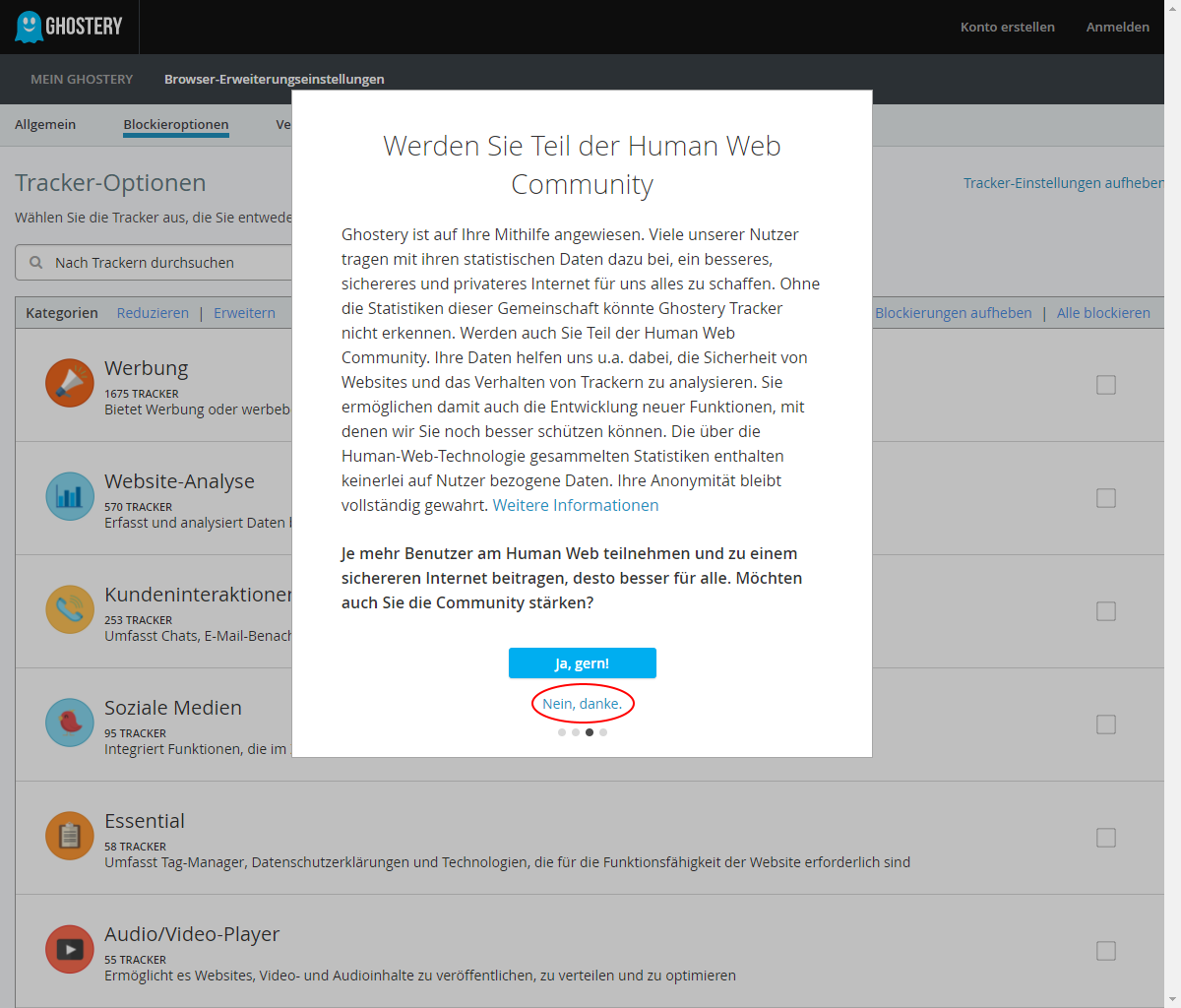Open Browser-Erweiterungseinstellungen tab
The width and height of the screenshot is (1181, 1008).
[x=275, y=79]
